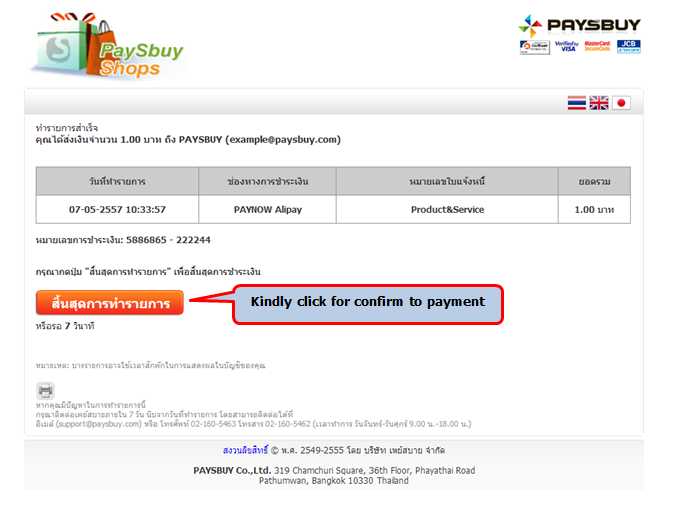Click the PAYNOW Alipay cell
Viewport: 674px width, 531px height.
(x=268, y=210)
